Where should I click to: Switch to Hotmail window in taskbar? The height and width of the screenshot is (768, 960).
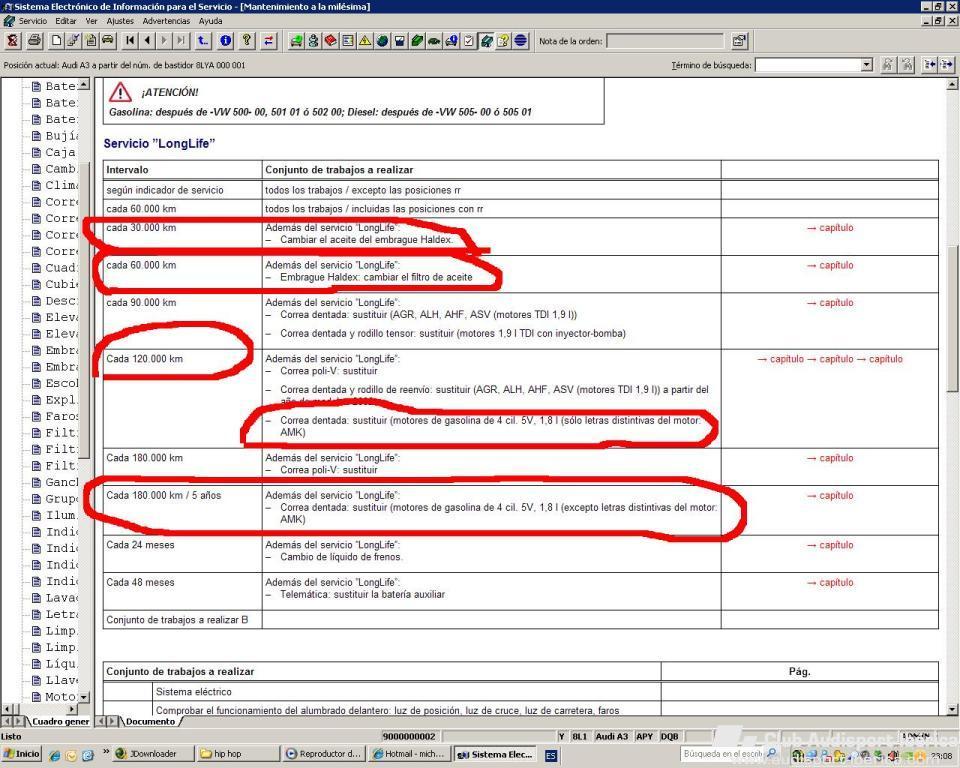click(411, 754)
